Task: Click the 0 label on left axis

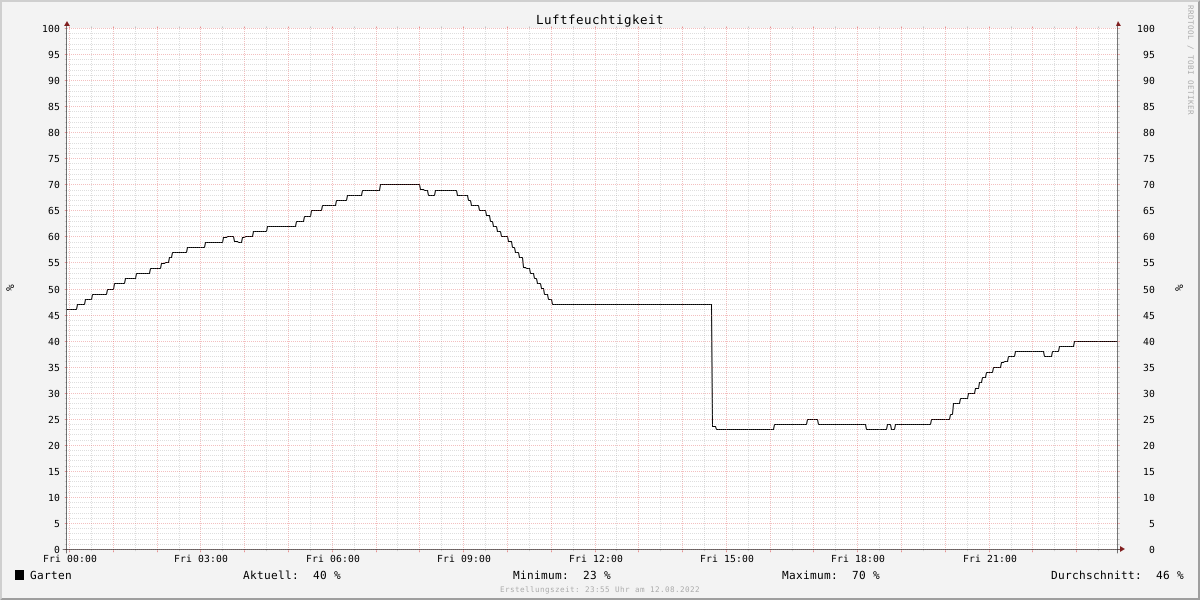Action: pyautogui.click(x=57, y=550)
